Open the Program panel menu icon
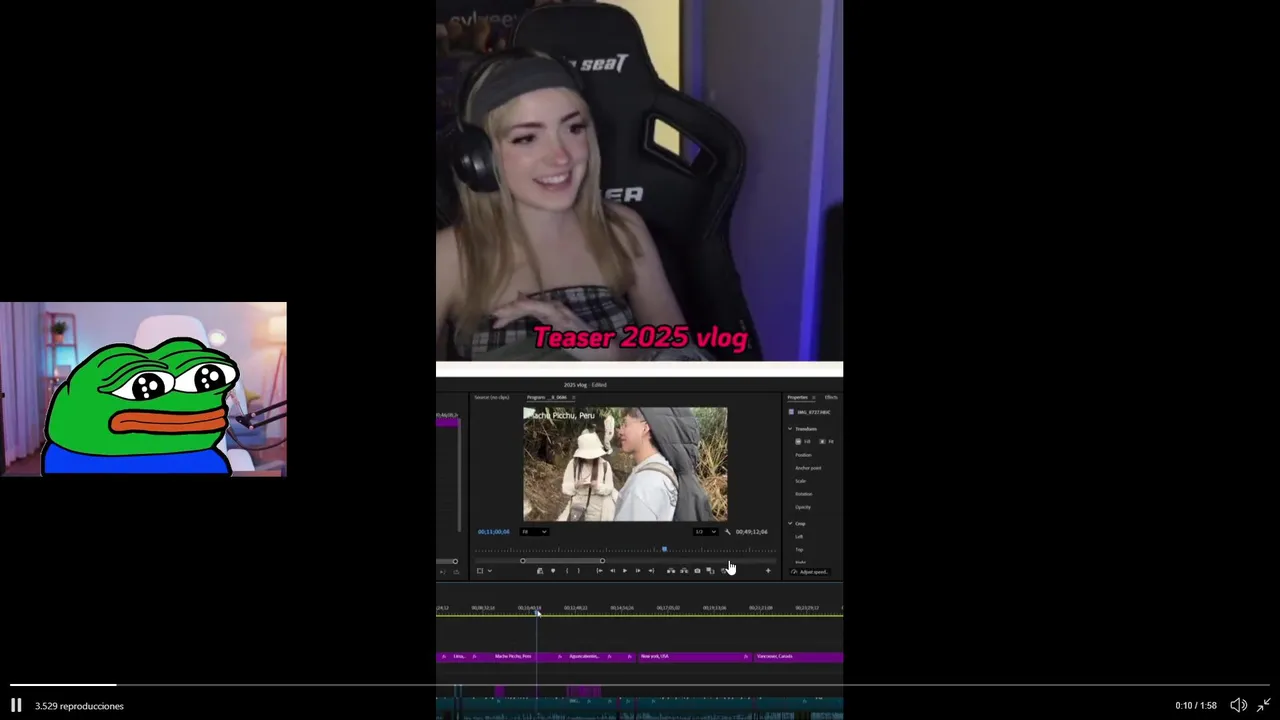 [x=574, y=397]
